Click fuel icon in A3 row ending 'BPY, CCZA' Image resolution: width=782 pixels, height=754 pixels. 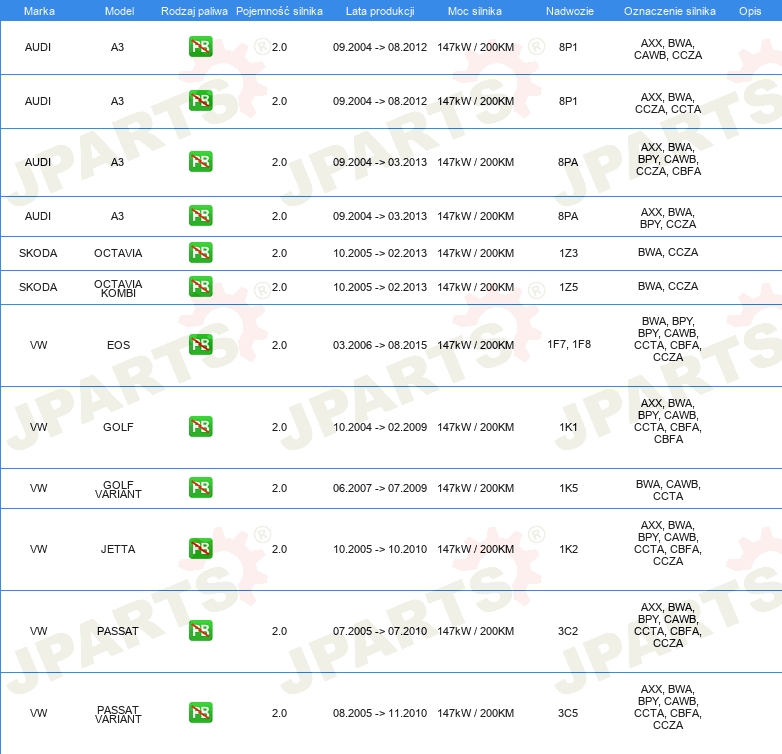200,216
